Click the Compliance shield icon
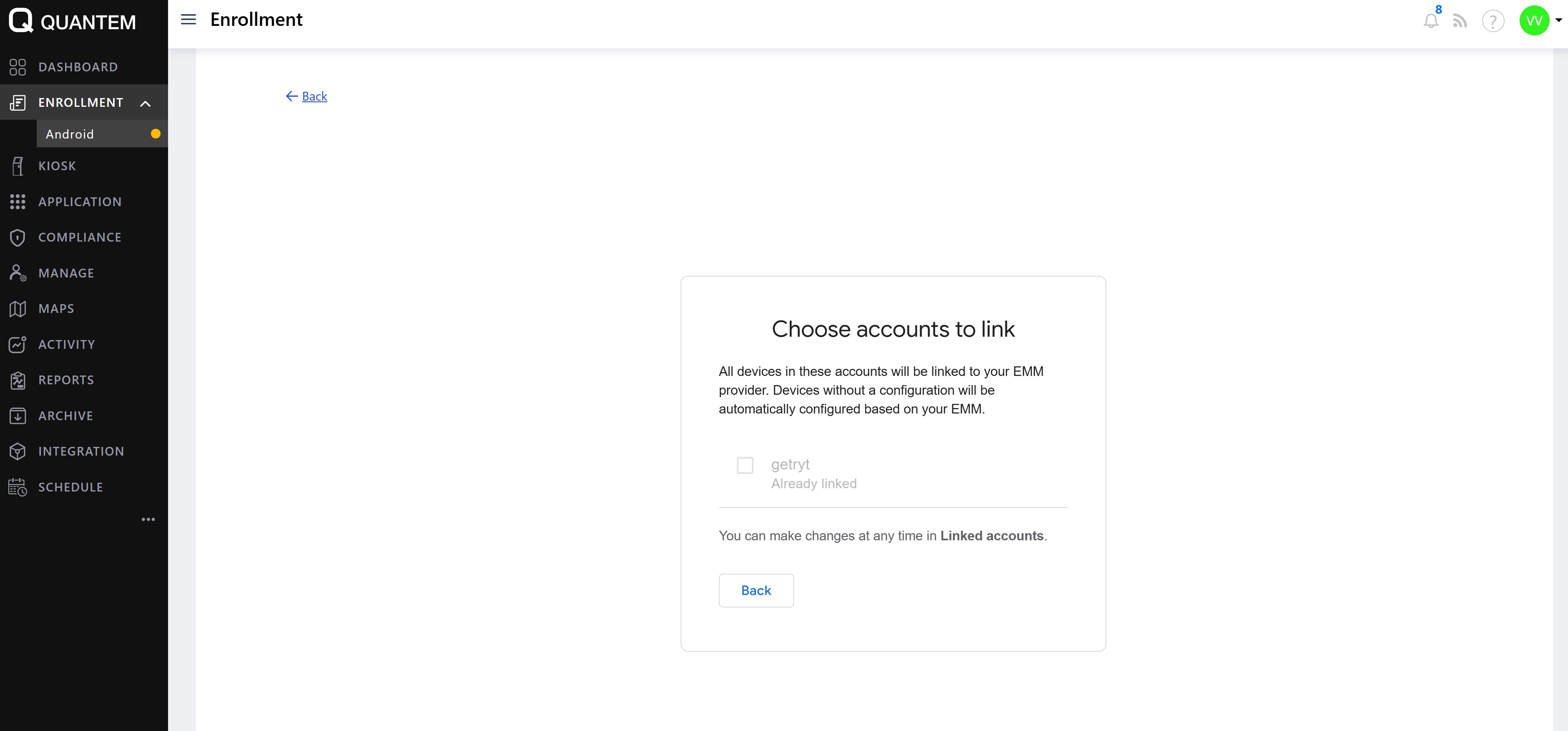 point(18,237)
